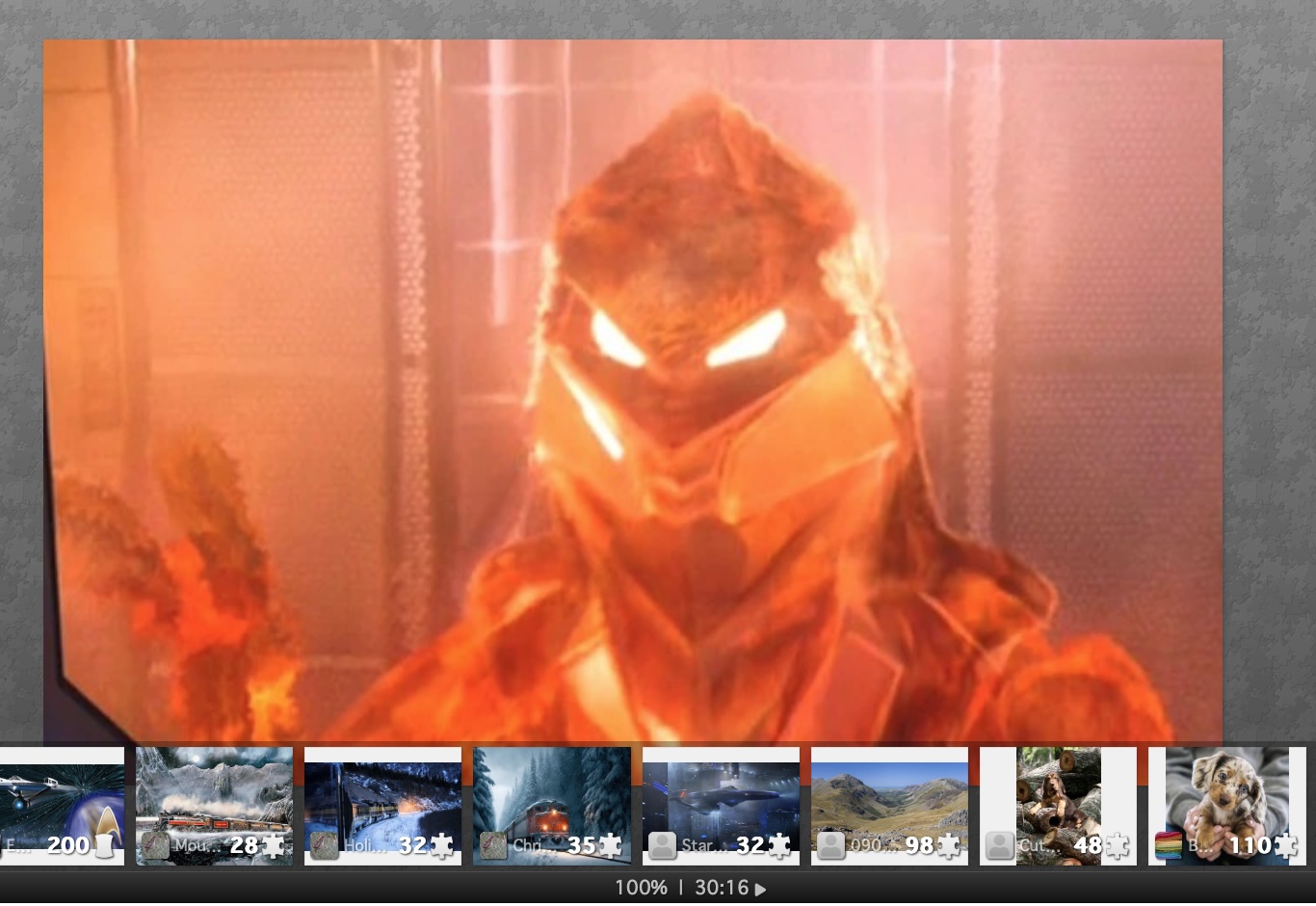
Task: Click the jigsaw piece icon beside 35
Action: 611,845
